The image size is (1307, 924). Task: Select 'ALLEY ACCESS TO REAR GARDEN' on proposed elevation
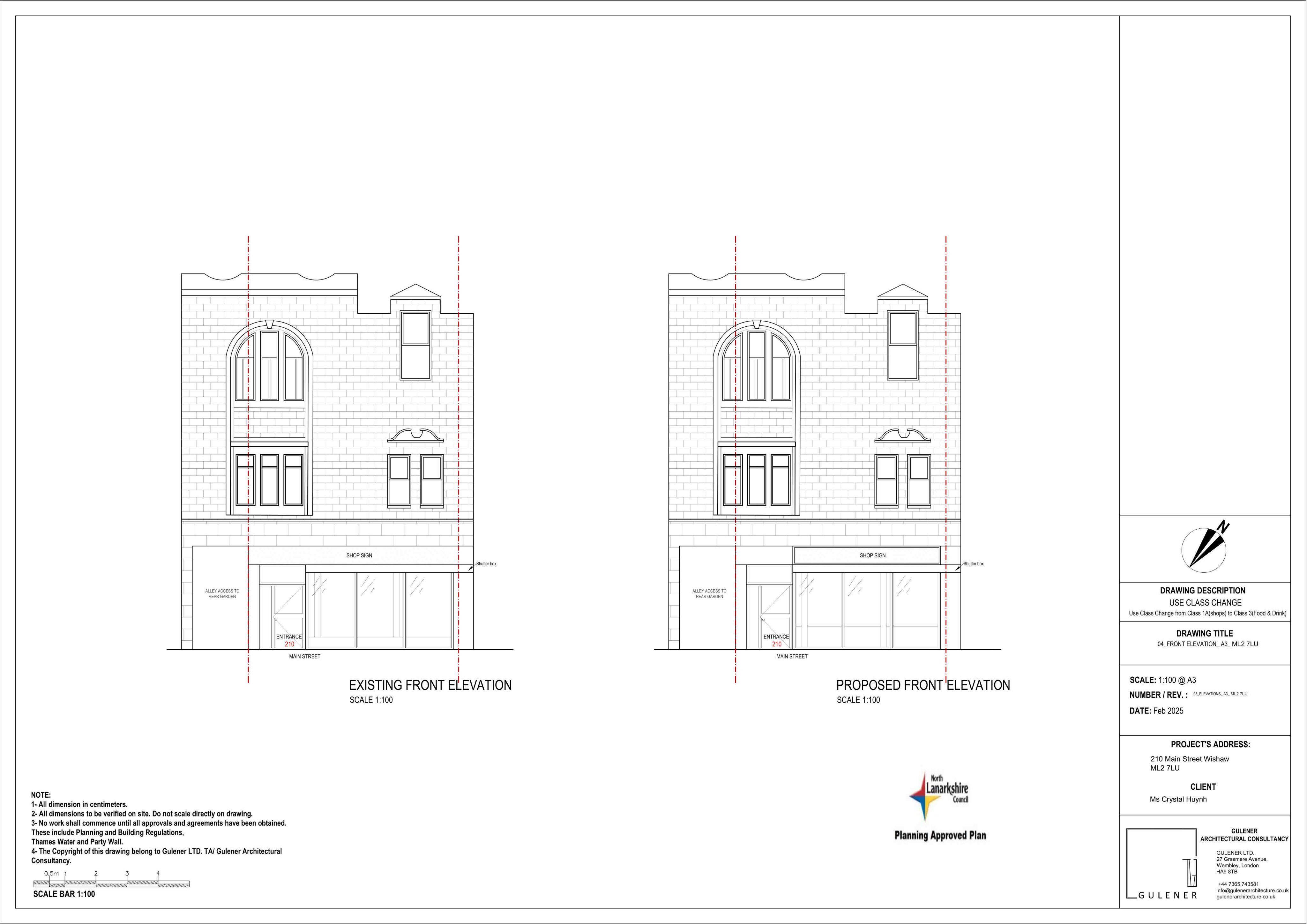(709, 594)
